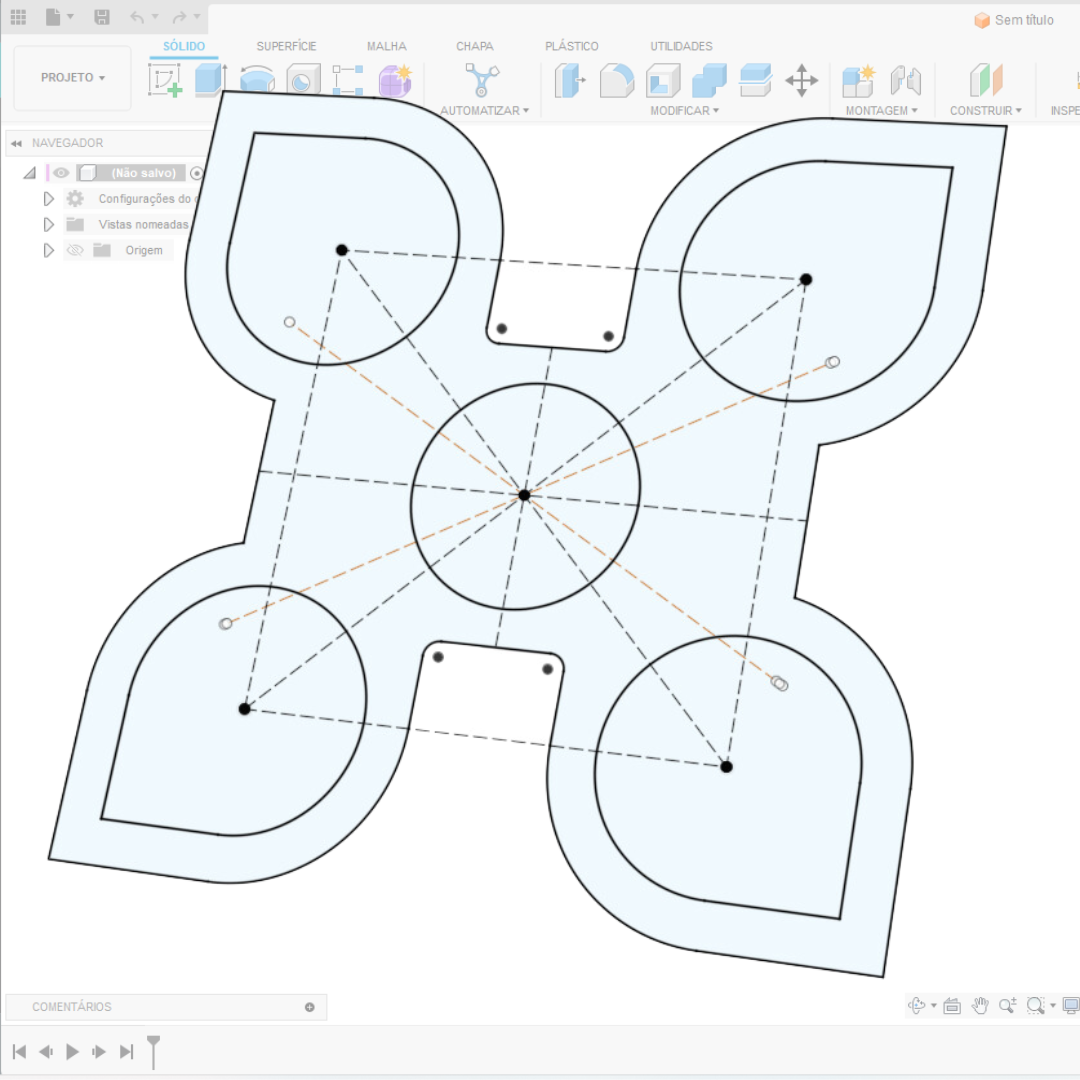This screenshot has height=1080, width=1080.
Task: Click the Automate tool icon
Action: (x=482, y=80)
